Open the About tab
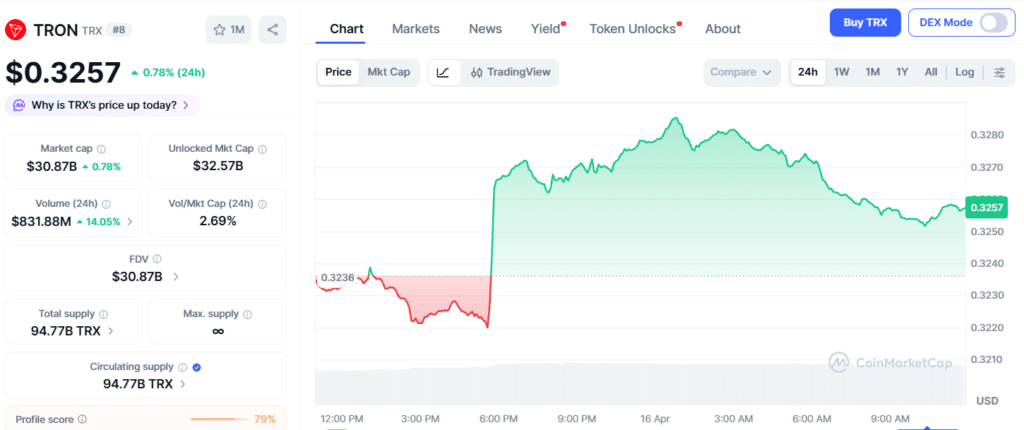This screenshot has width=1024, height=430. 723,29
